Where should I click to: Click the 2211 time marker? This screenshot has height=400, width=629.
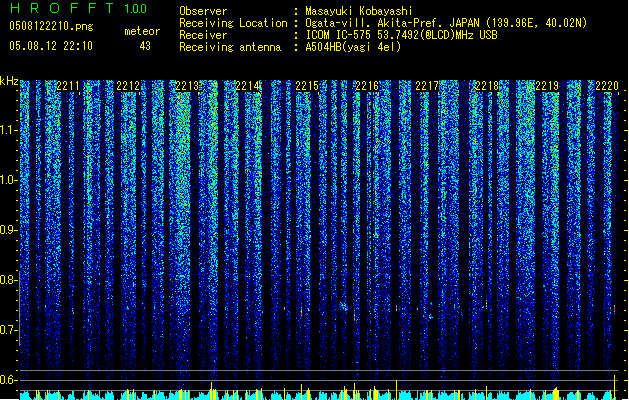(68, 86)
